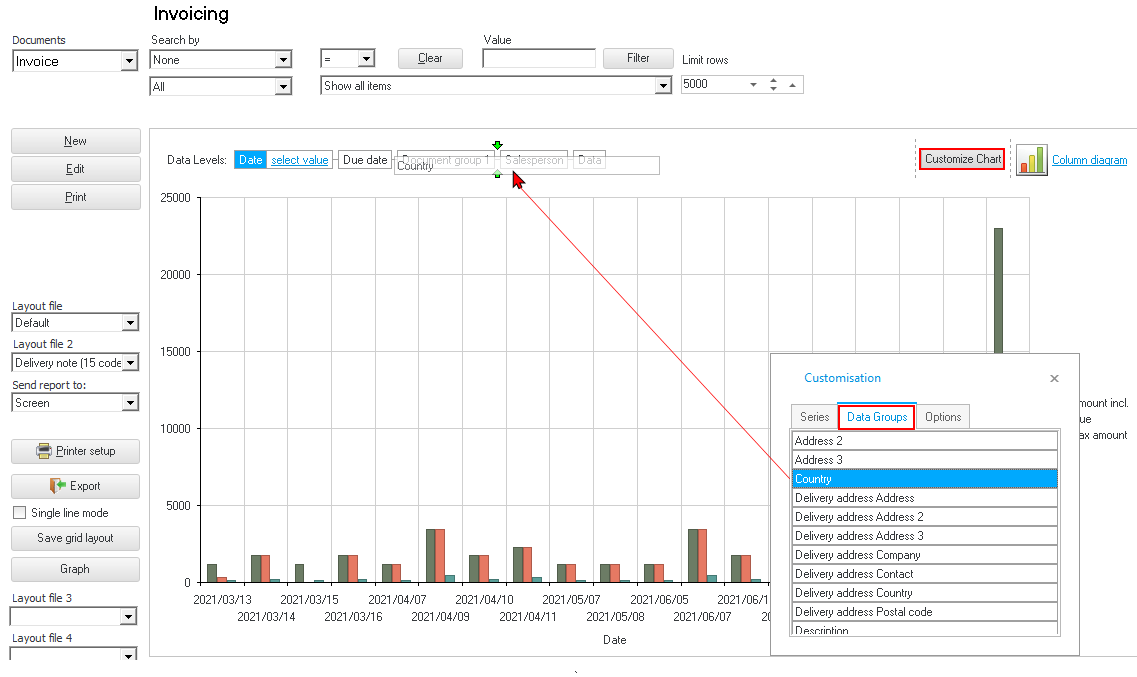Toggle the Single line mode checkbox
Image resolution: width=1137 pixels, height=677 pixels.
20,513
